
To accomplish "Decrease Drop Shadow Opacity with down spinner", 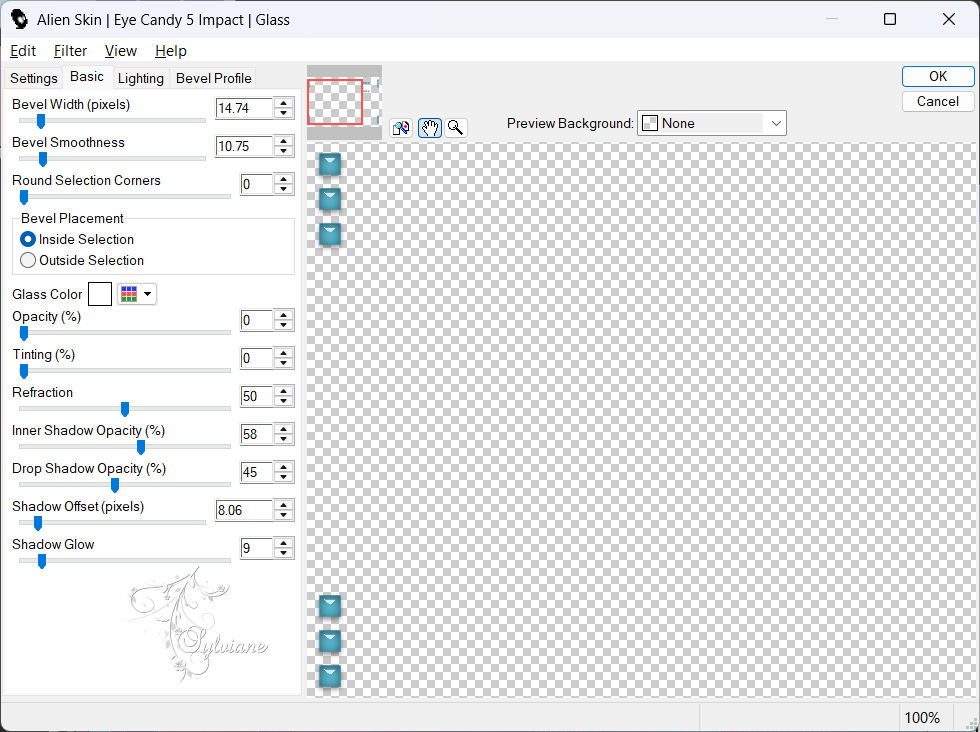I will pos(284,478).
